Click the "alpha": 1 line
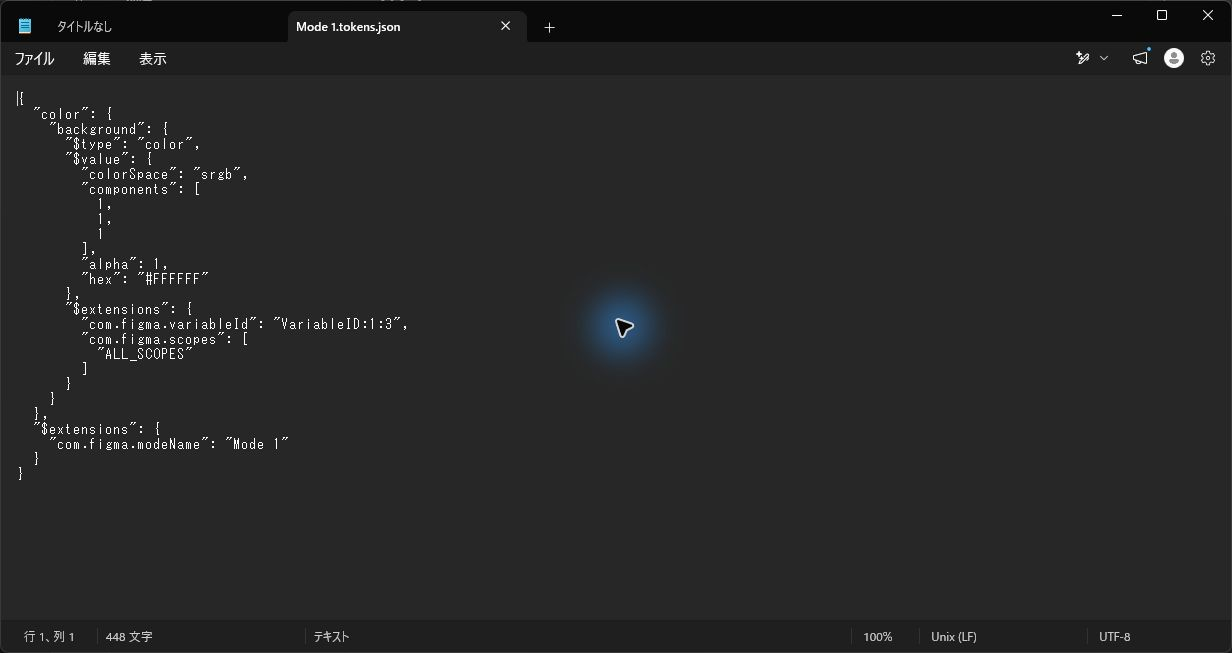 [x=125, y=264]
